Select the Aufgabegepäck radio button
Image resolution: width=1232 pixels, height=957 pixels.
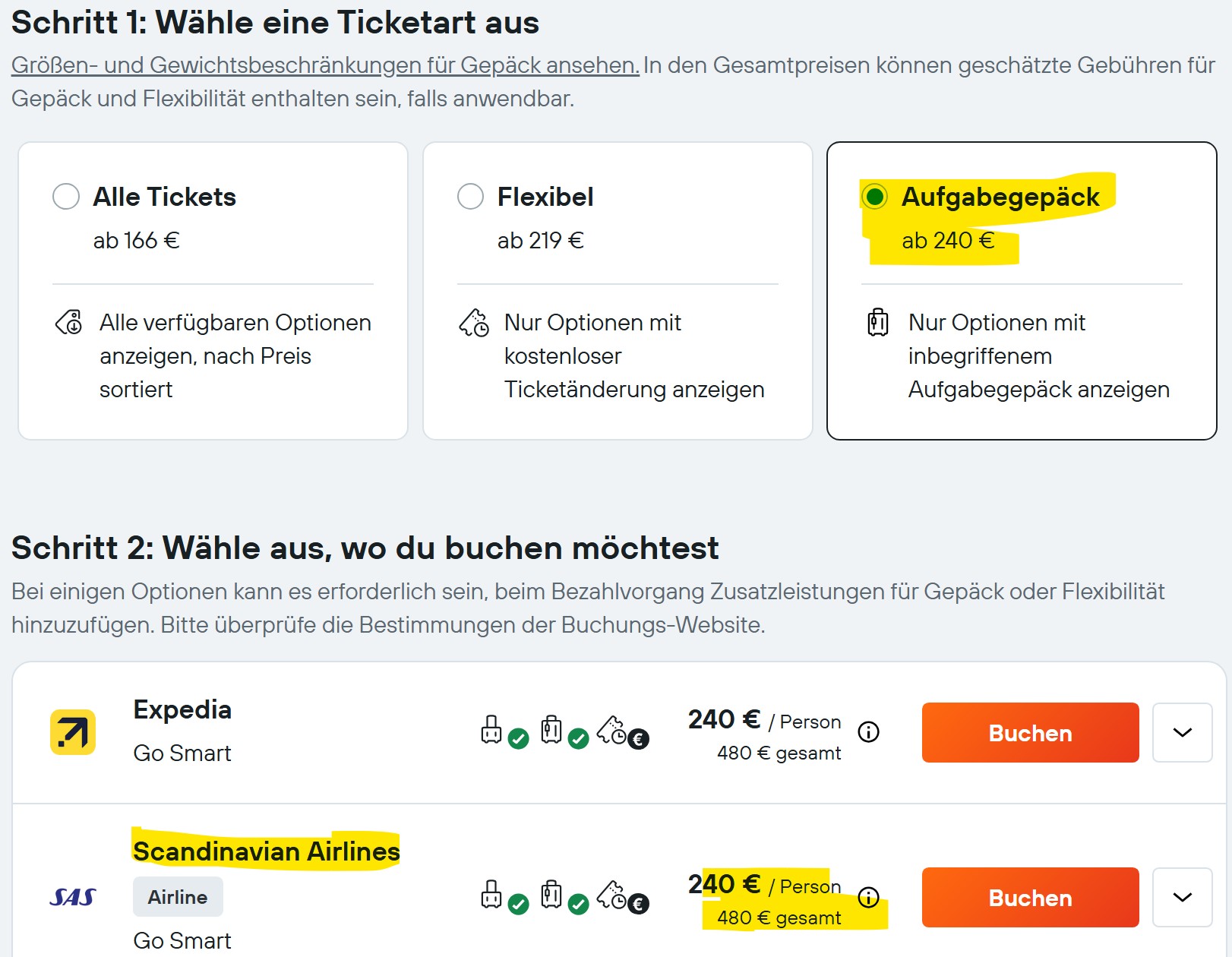click(874, 196)
